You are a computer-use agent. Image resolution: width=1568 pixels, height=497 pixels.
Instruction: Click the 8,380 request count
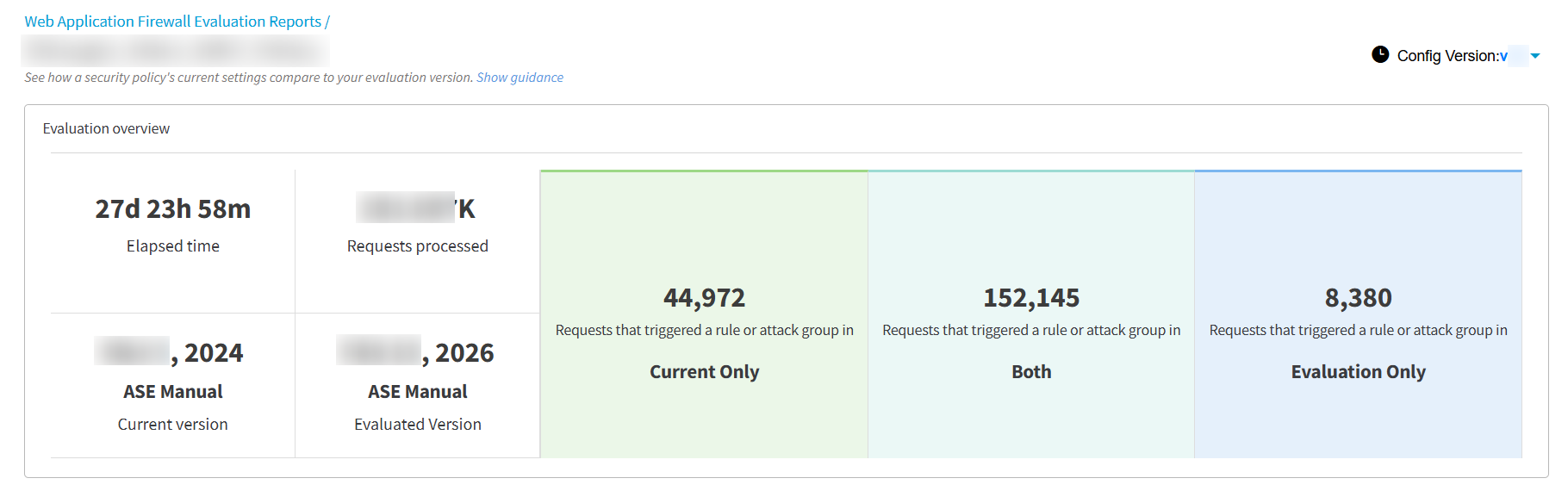point(1358,298)
